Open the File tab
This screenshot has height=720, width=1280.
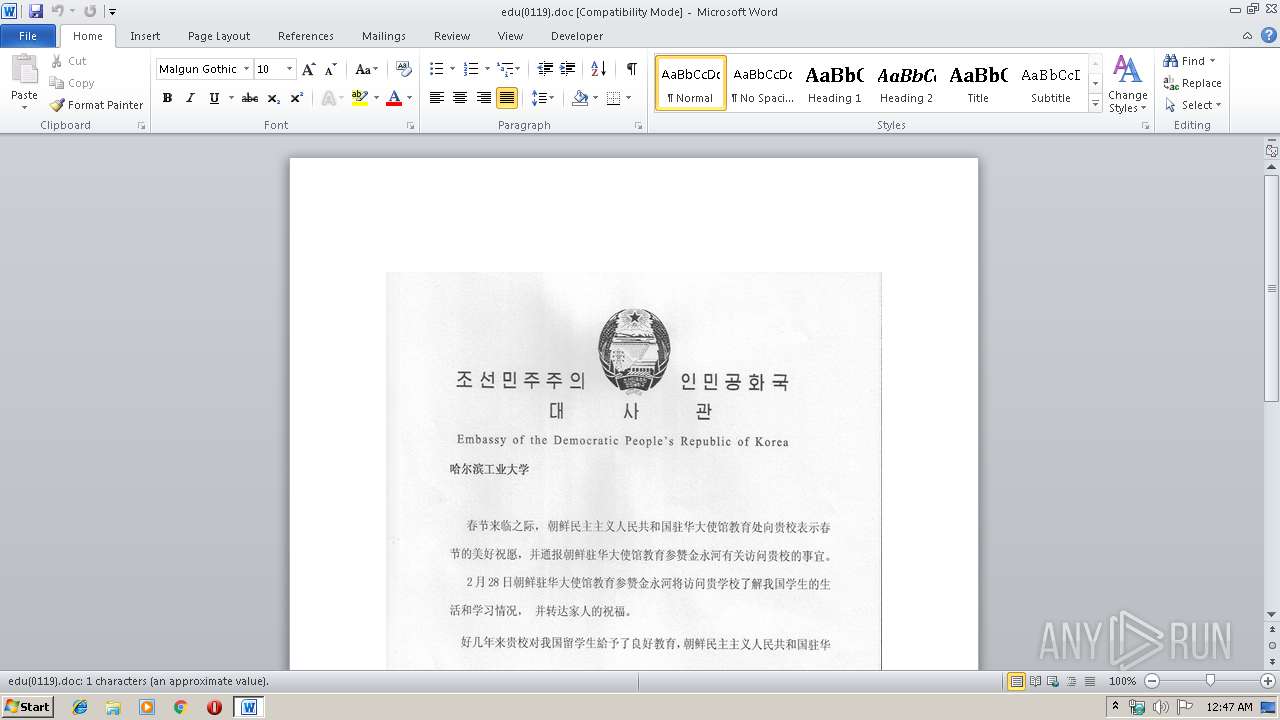[x=28, y=36]
